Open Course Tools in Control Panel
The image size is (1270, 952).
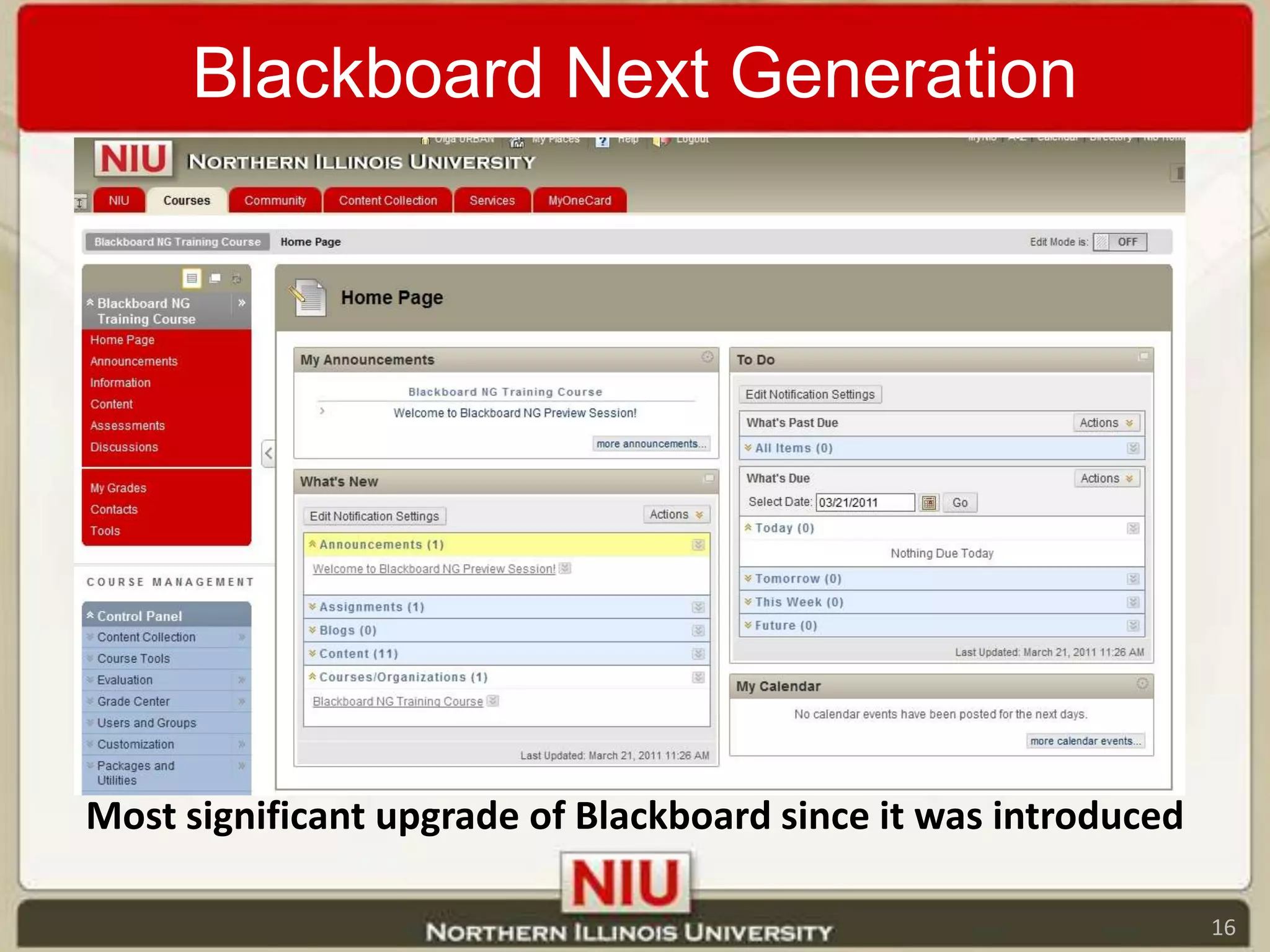click(133, 658)
